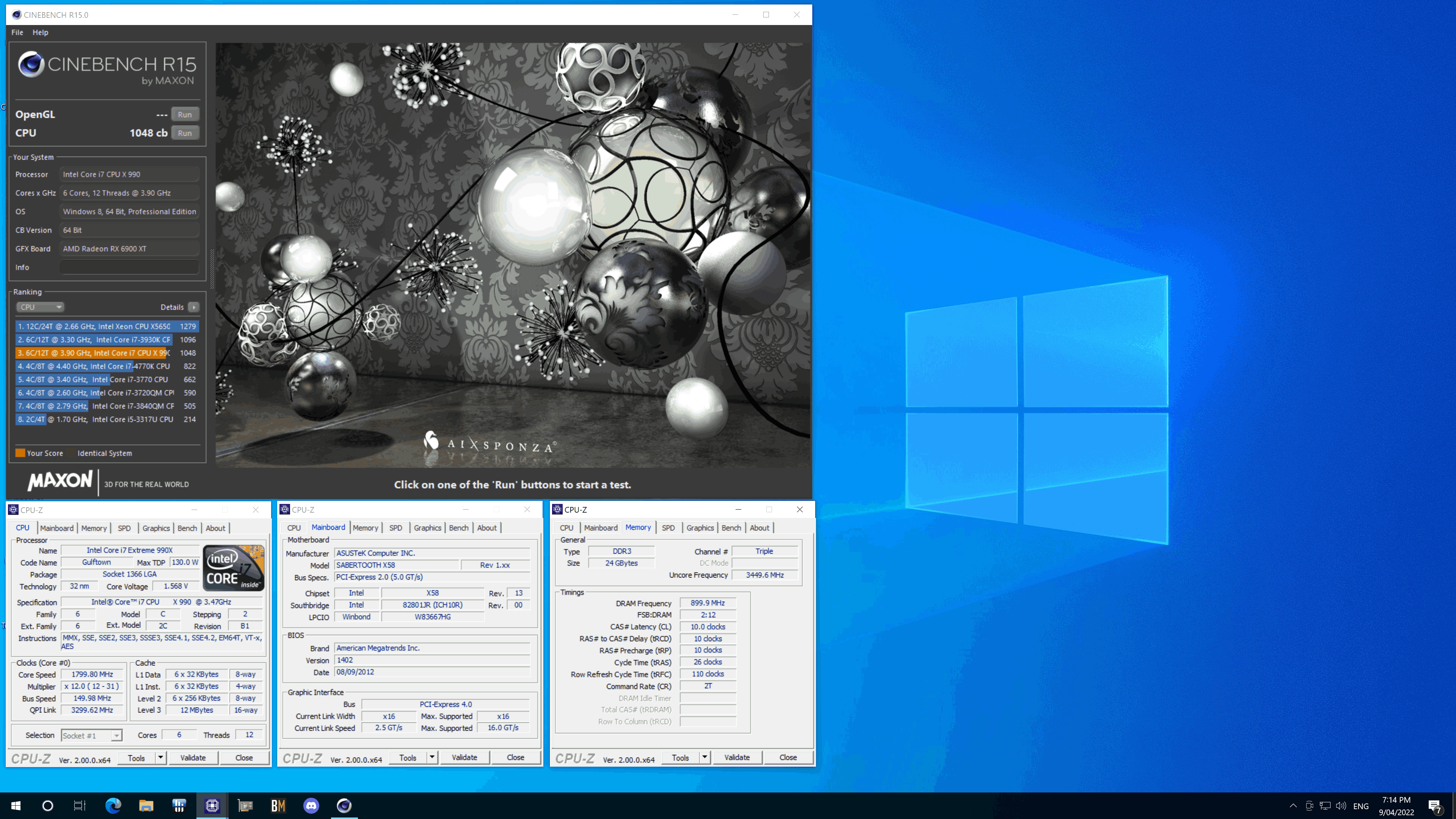The height and width of the screenshot is (819, 1456).
Task: Select ranking entry Intel Xeon CPU X5650
Action: 107,326
